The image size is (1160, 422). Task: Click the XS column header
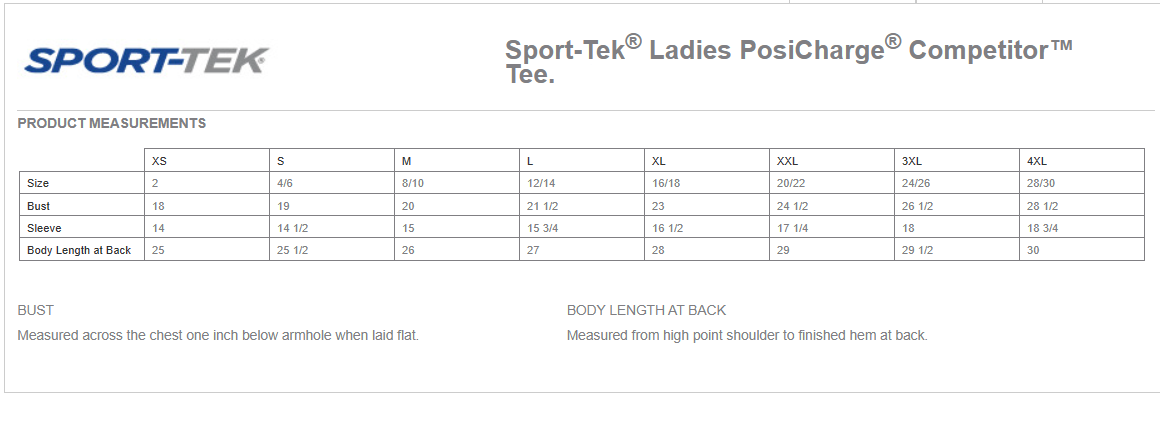pyautogui.click(x=160, y=161)
